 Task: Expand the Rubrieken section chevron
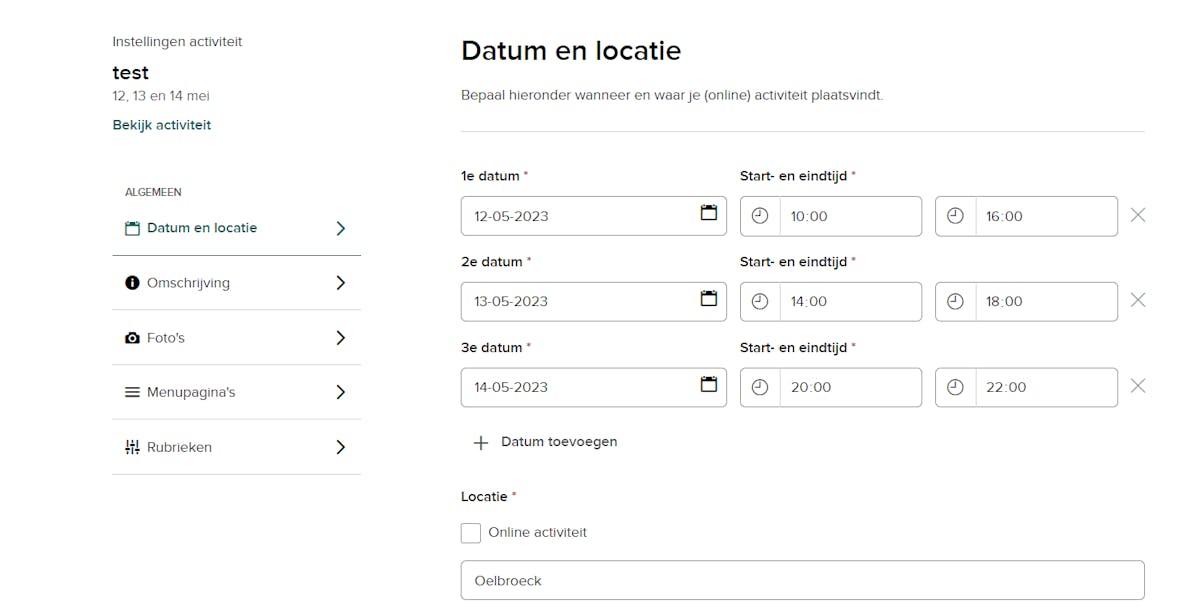340,447
